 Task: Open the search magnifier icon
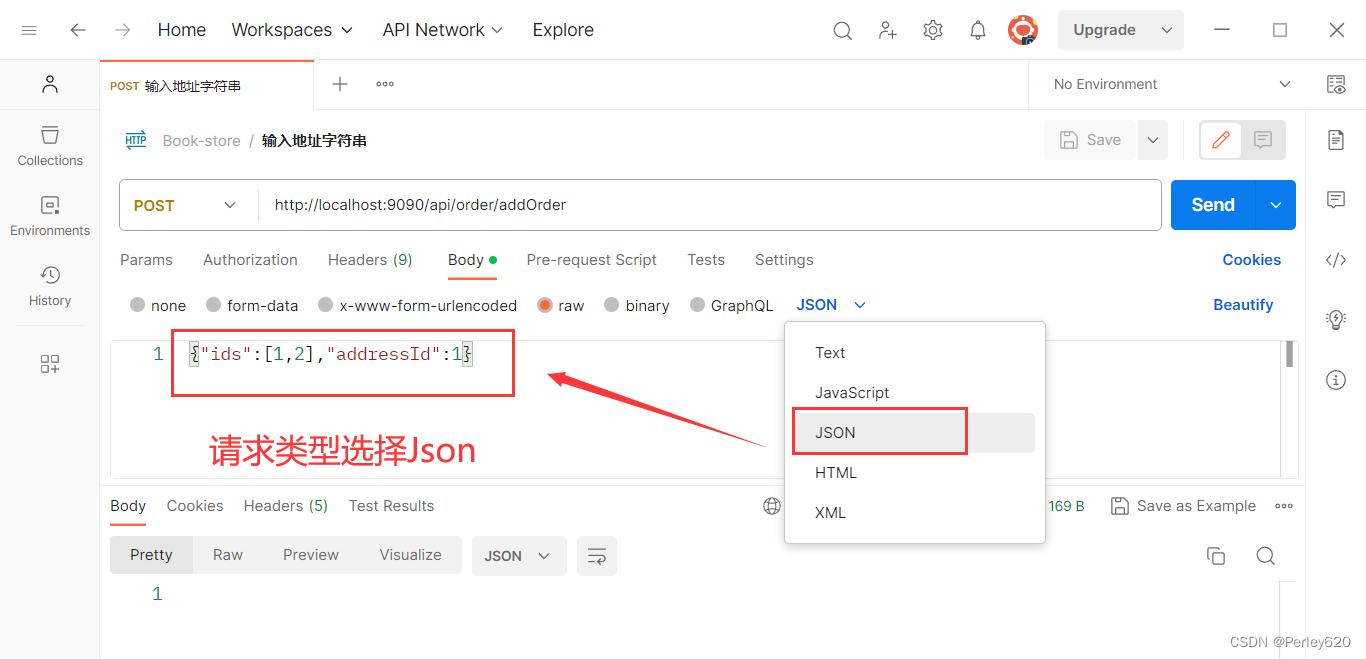[x=843, y=30]
